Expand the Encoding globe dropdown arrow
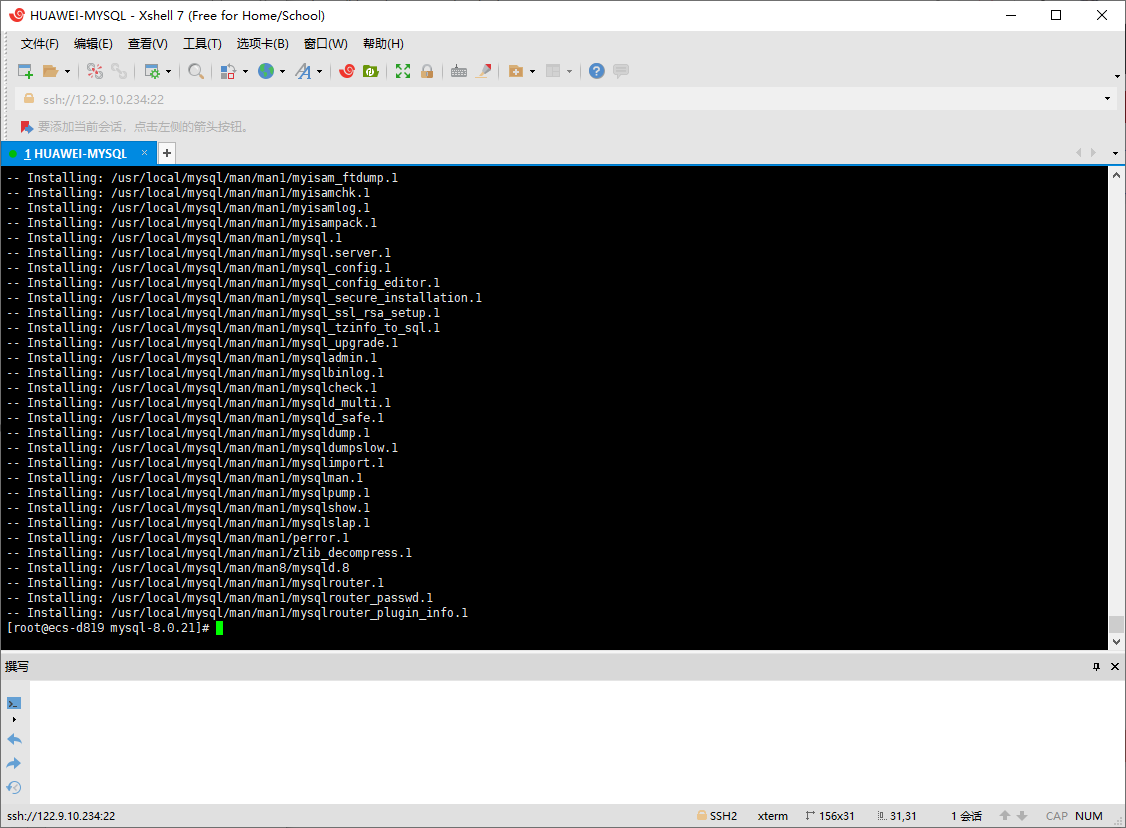 (x=282, y=71)
